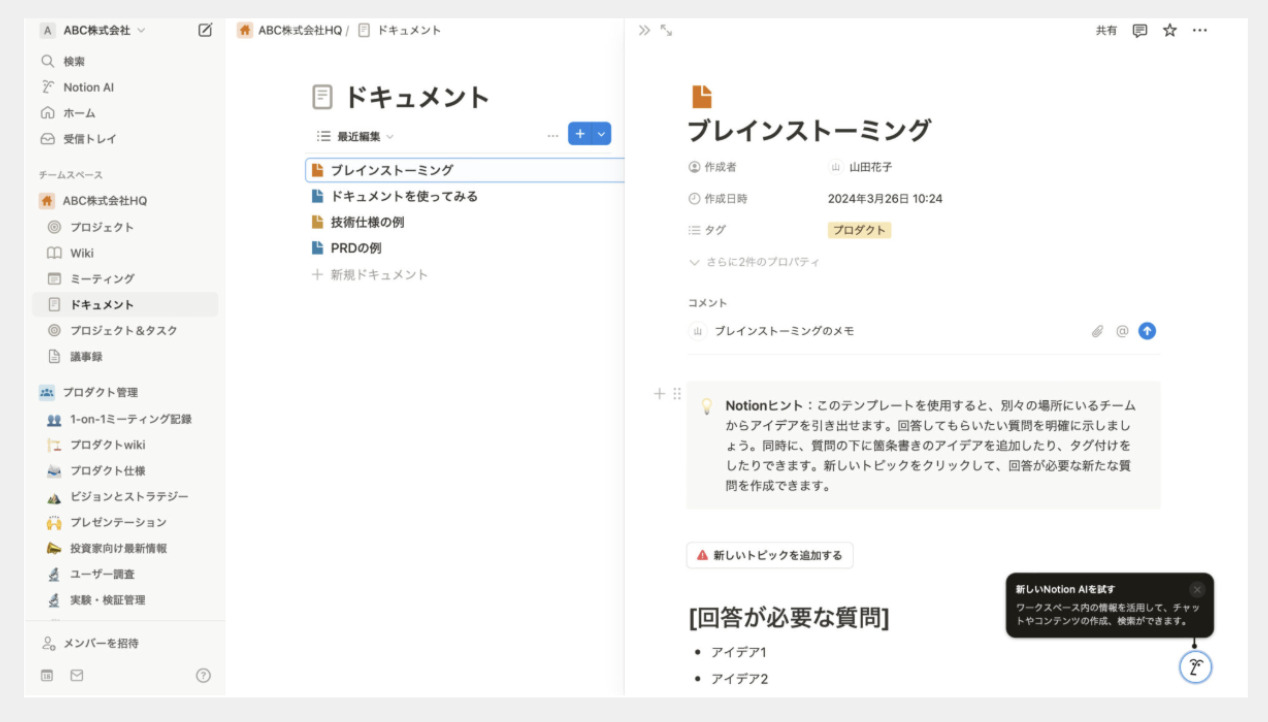Click 共有 to share the page

point(1105,30)
